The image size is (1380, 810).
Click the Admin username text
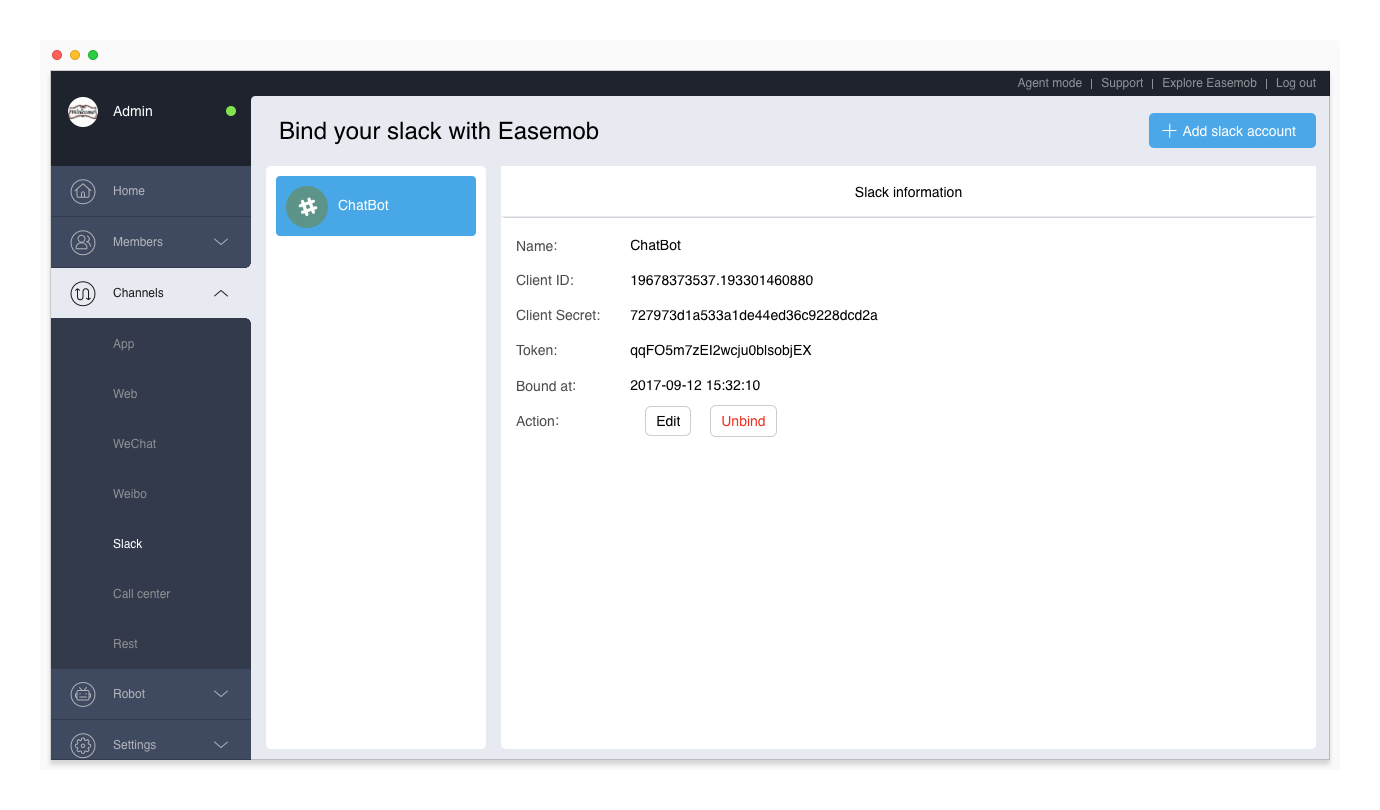click(133, 111)
